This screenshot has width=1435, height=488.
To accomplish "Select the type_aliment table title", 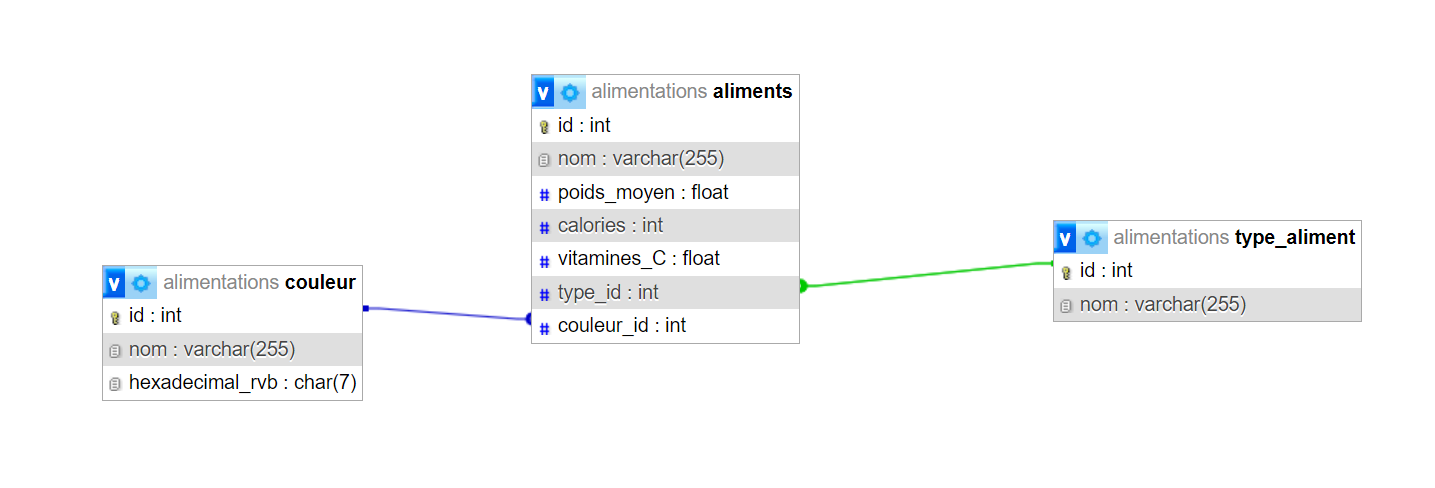I will [x=1294, y=238].
